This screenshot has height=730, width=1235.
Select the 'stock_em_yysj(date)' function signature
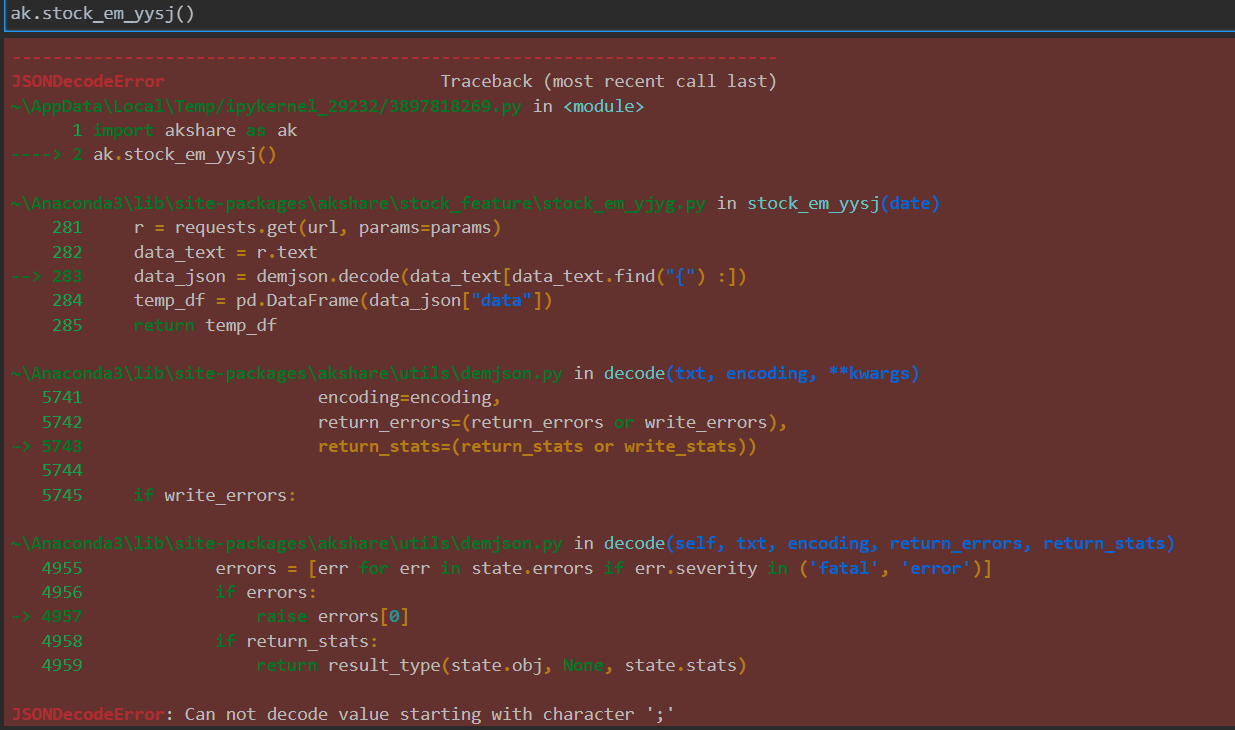(843, 203)
